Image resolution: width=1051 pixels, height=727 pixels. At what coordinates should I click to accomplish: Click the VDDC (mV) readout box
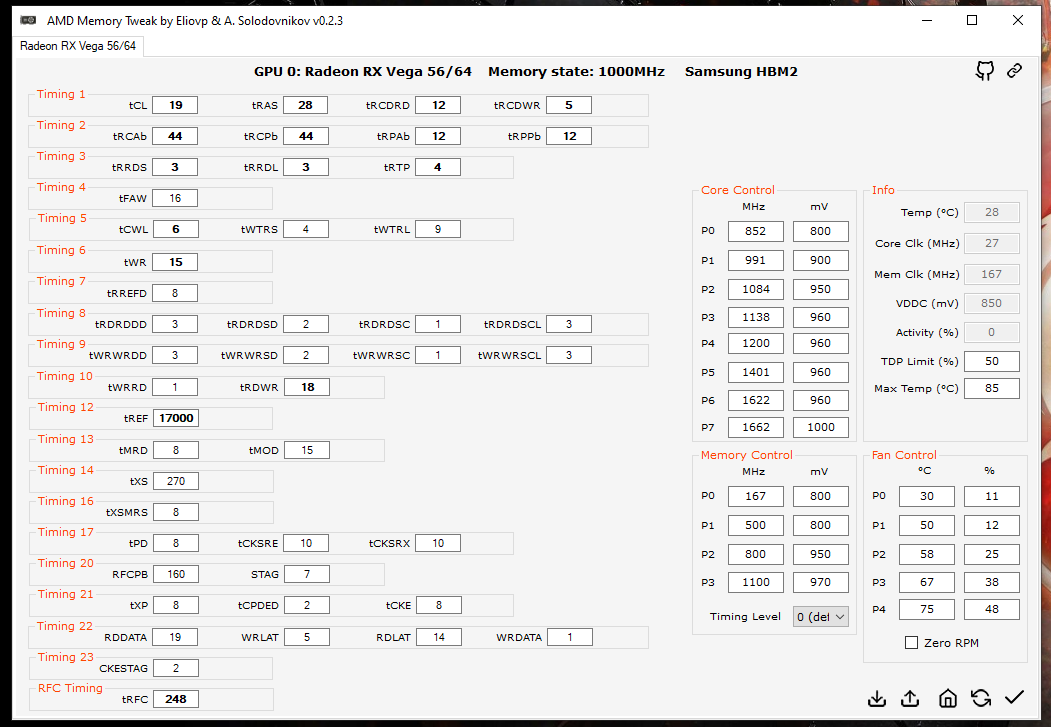pos(992,304)
